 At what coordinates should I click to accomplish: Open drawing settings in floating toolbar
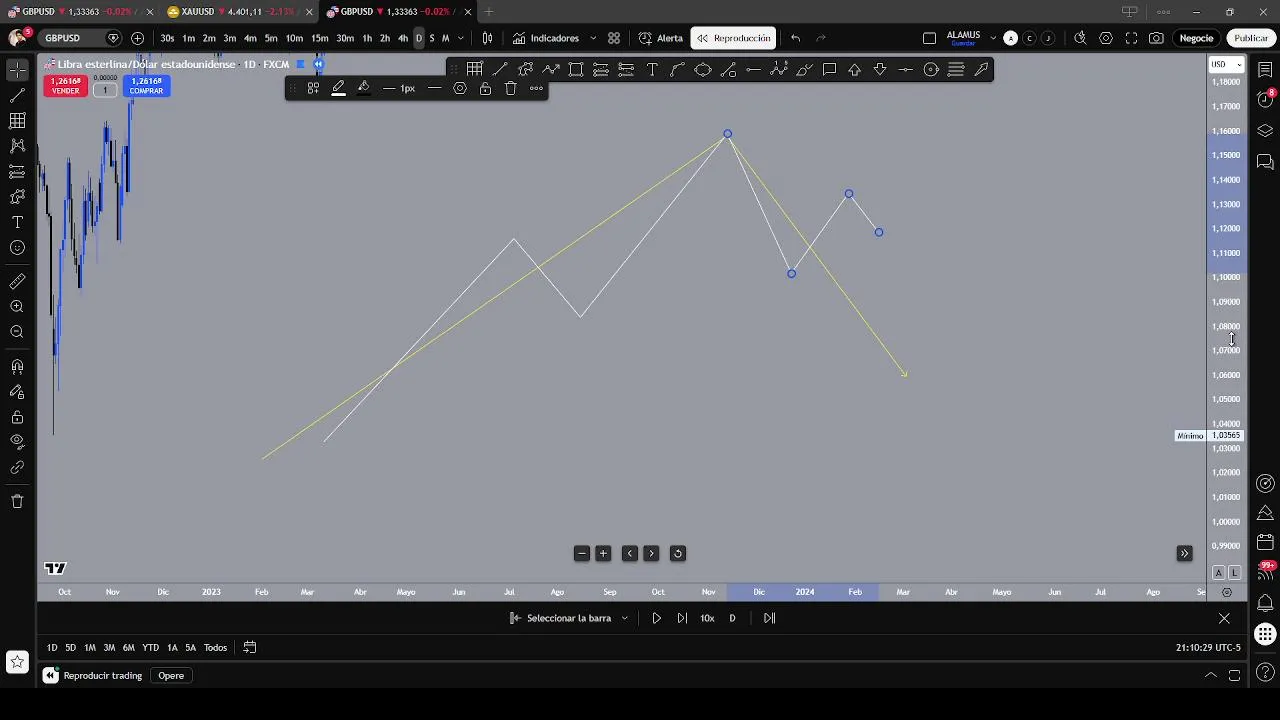pos(460,88)
